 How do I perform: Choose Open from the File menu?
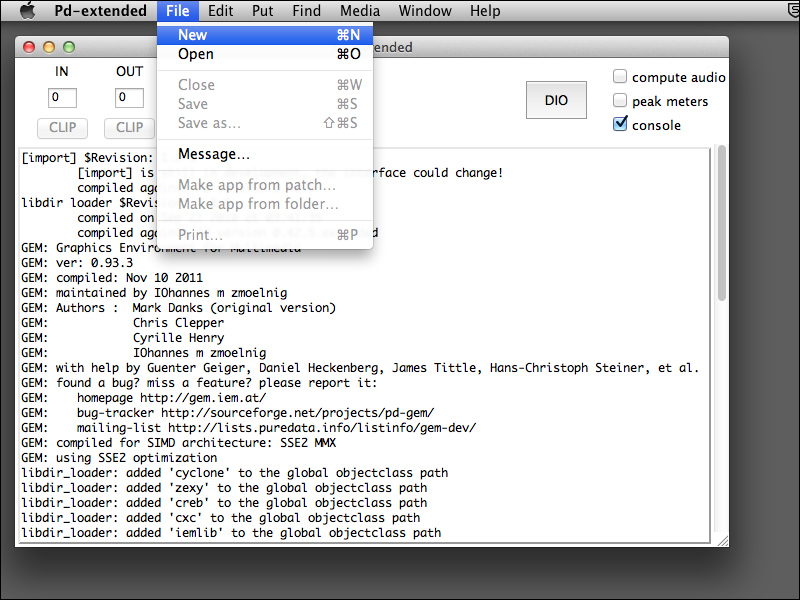click(x=265, y=54)
